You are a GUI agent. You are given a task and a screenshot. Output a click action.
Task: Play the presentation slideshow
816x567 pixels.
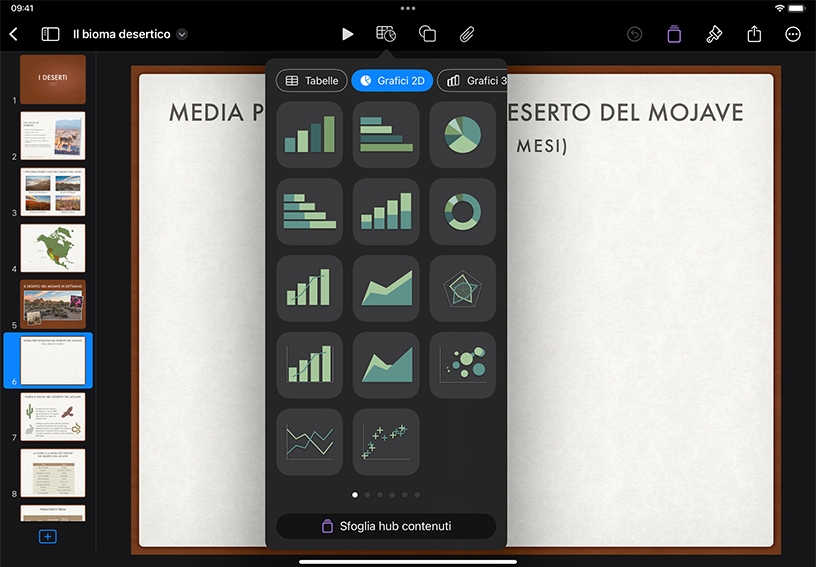[348, 34]
